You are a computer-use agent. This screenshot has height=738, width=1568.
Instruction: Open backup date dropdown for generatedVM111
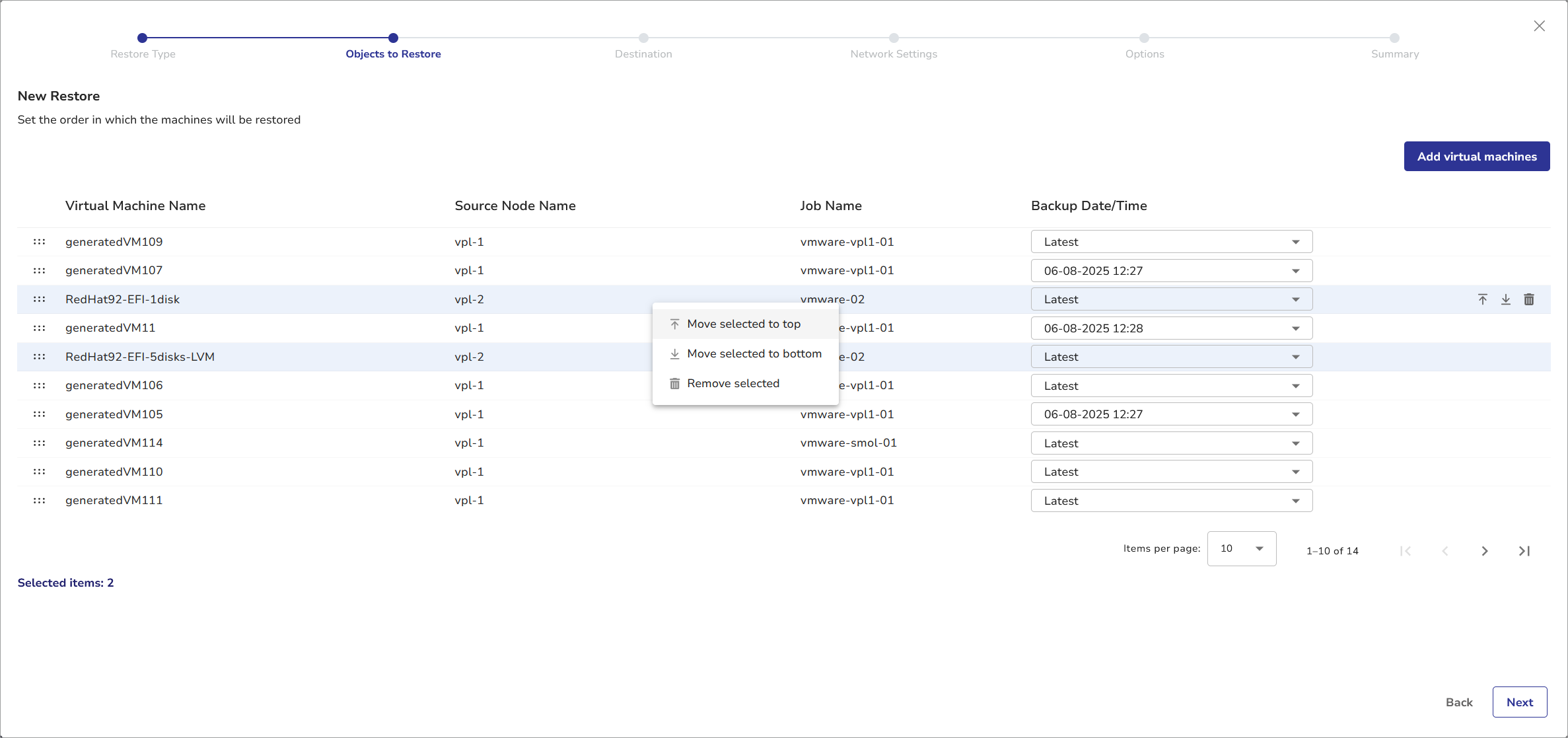(x=1171, y=501)
